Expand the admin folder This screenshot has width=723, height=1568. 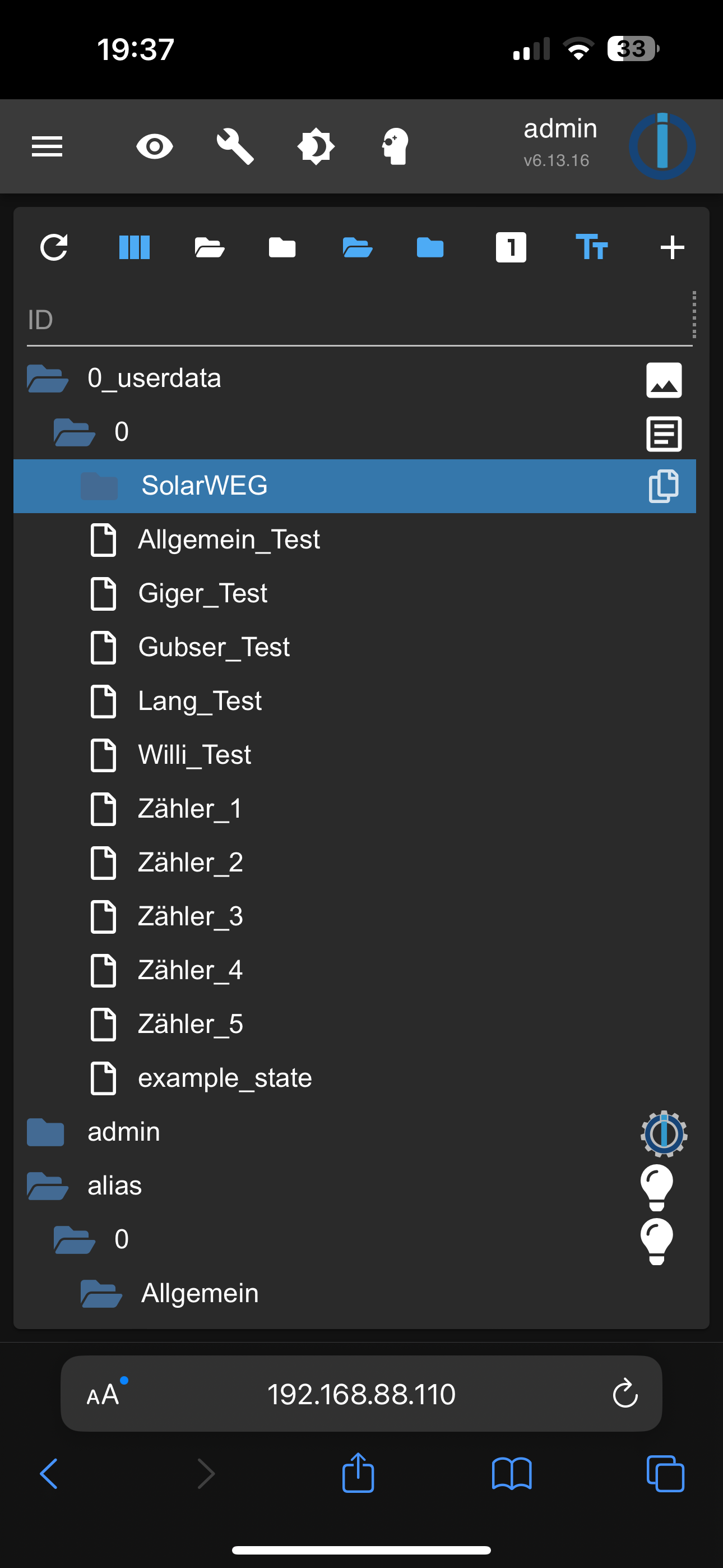45,1132
